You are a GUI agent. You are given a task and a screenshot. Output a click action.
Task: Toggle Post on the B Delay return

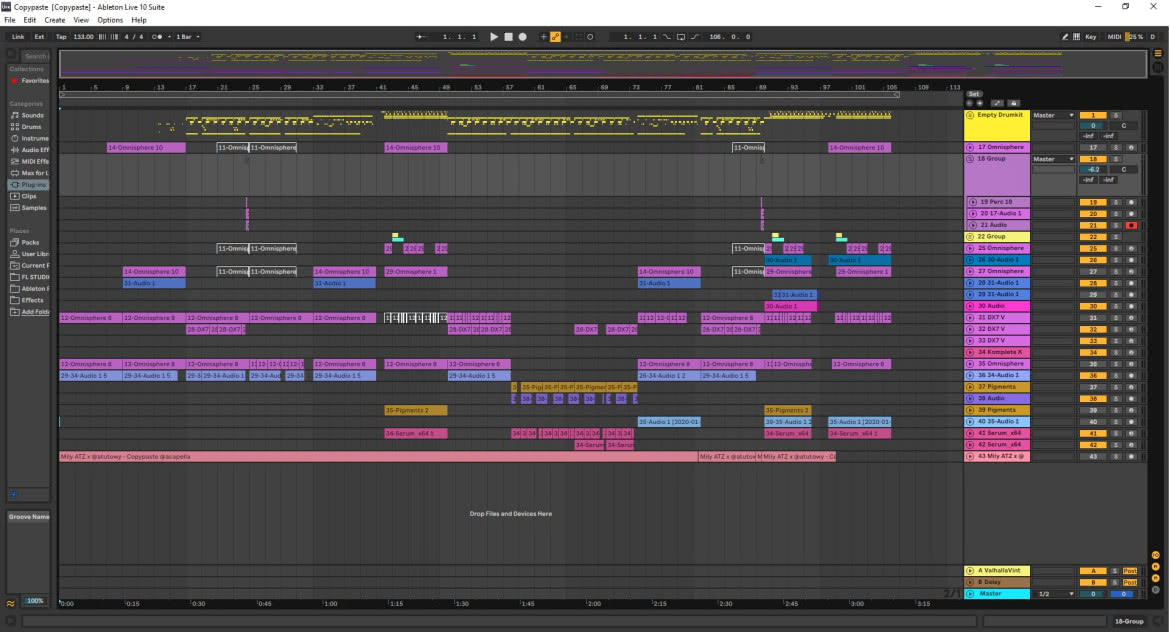(x=1130, y=582)
